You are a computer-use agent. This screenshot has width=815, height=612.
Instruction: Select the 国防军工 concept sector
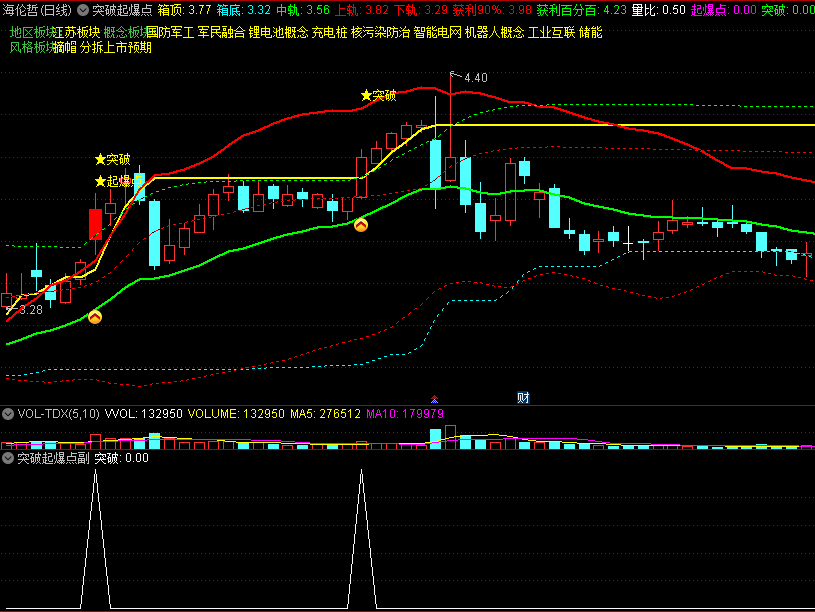tap(170, 33)
